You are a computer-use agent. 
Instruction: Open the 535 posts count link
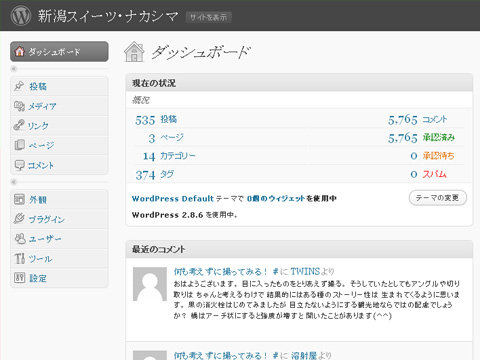tap(145, 120)
